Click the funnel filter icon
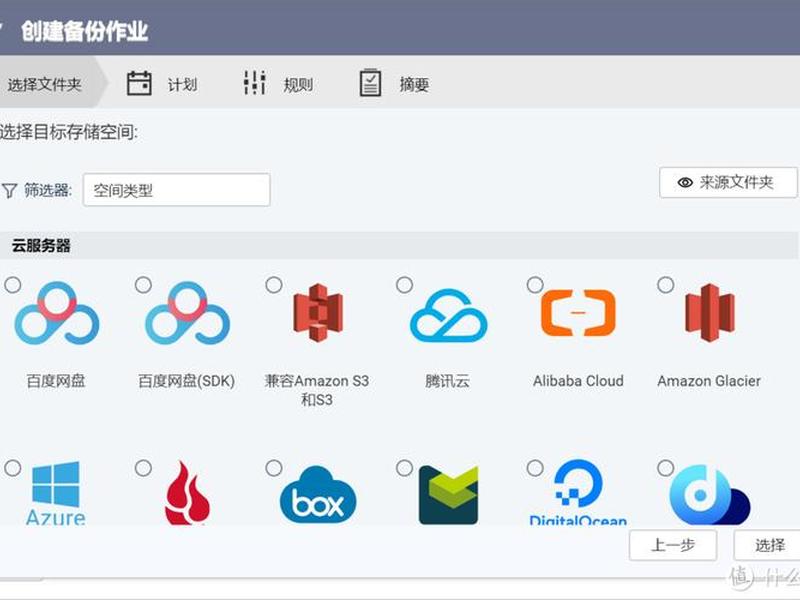This screenshot has width=800, height=600. point(9,191)
